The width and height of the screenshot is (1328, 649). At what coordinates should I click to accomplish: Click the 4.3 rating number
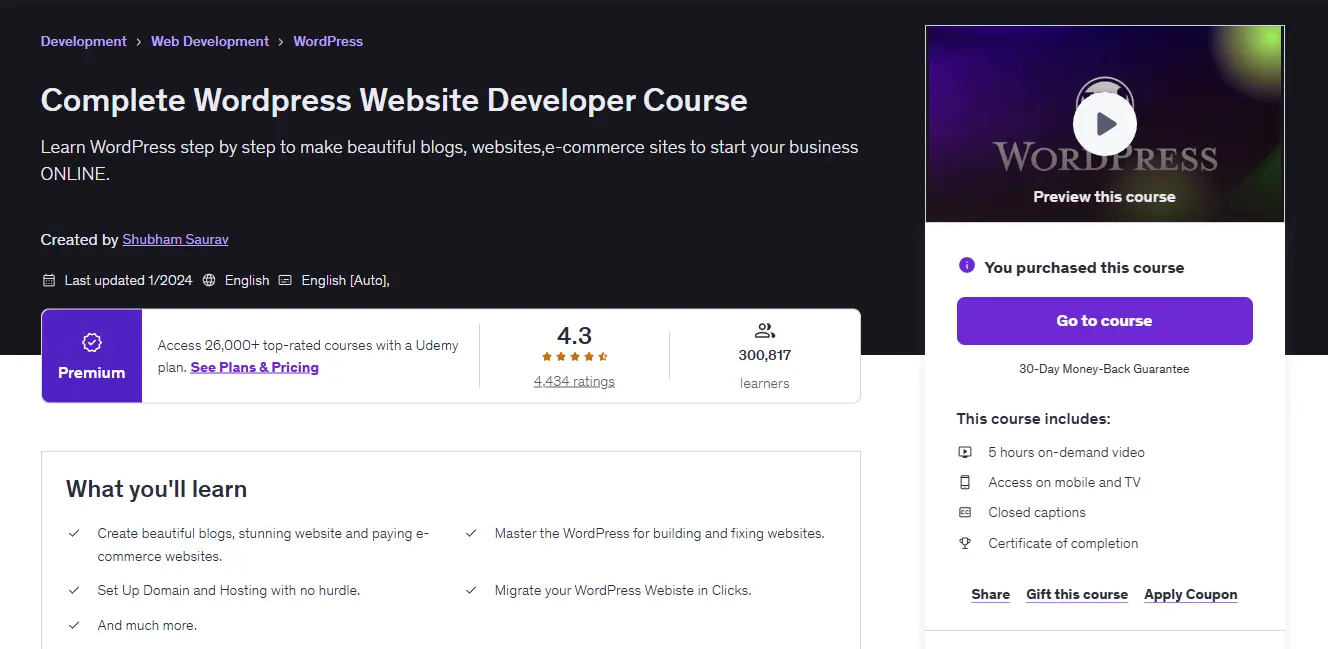pos(575,335)
